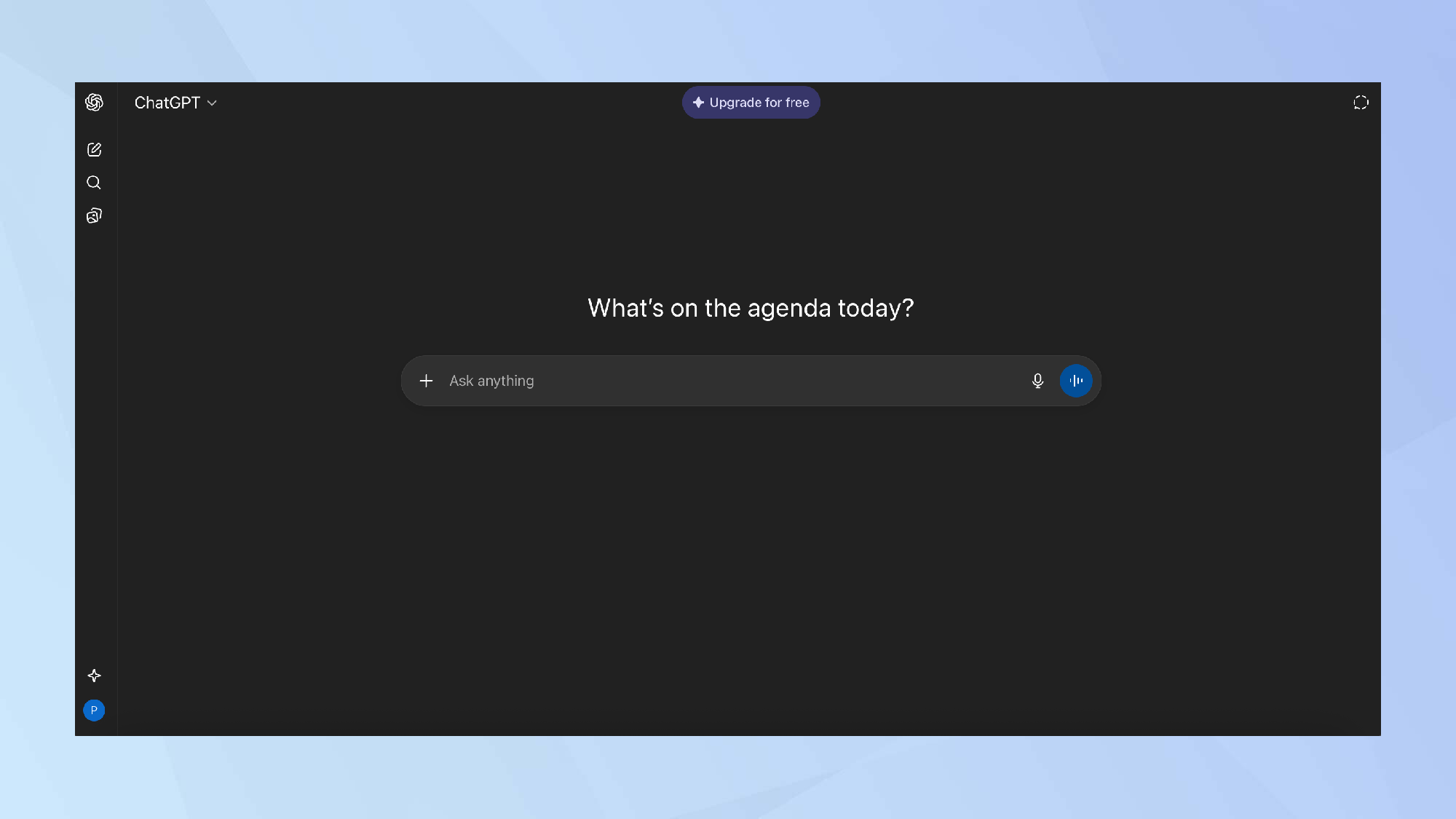Image resolution: width=1456 pixels, height=819 pixels.
Task: Open the ChatGPT model selector dropdown
Action: 167,103
